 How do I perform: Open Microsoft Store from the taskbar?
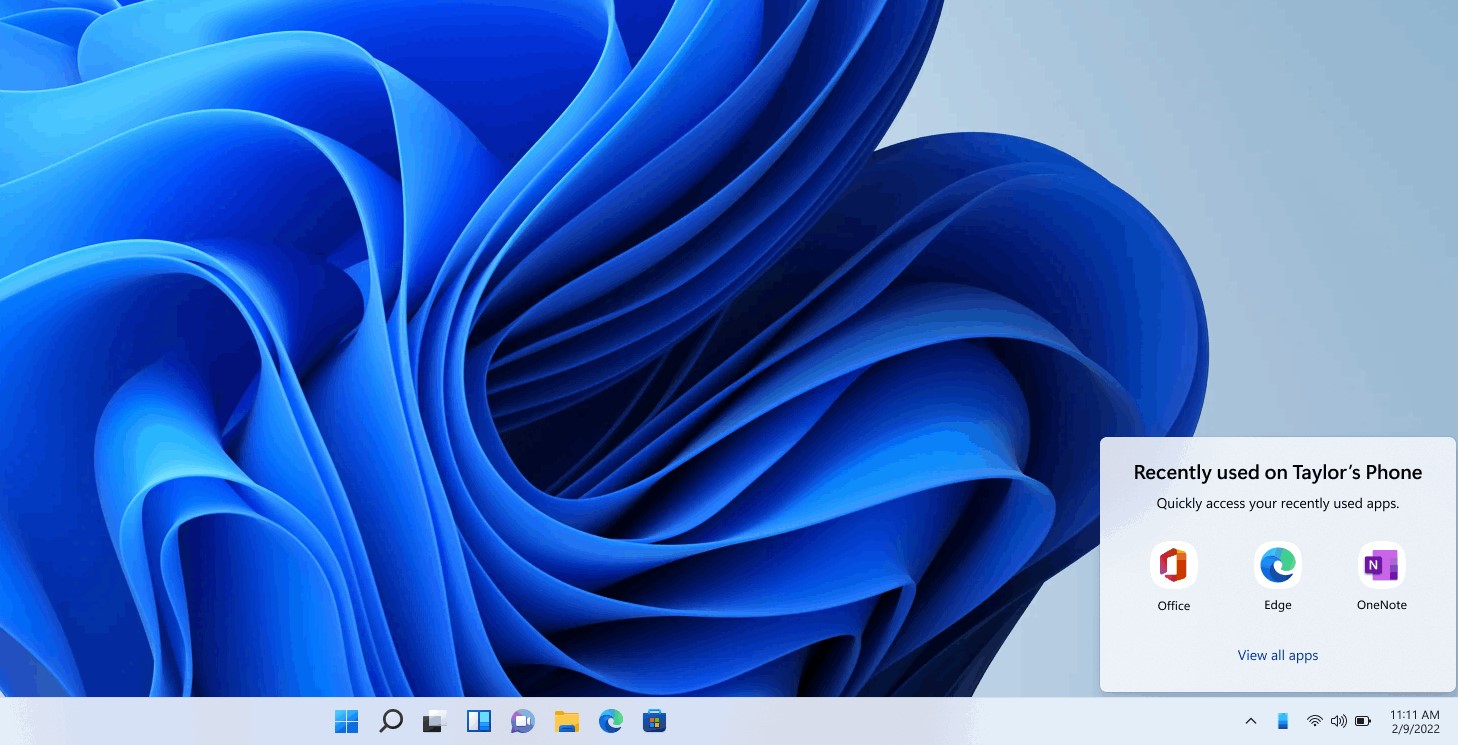tap(654, 721)
